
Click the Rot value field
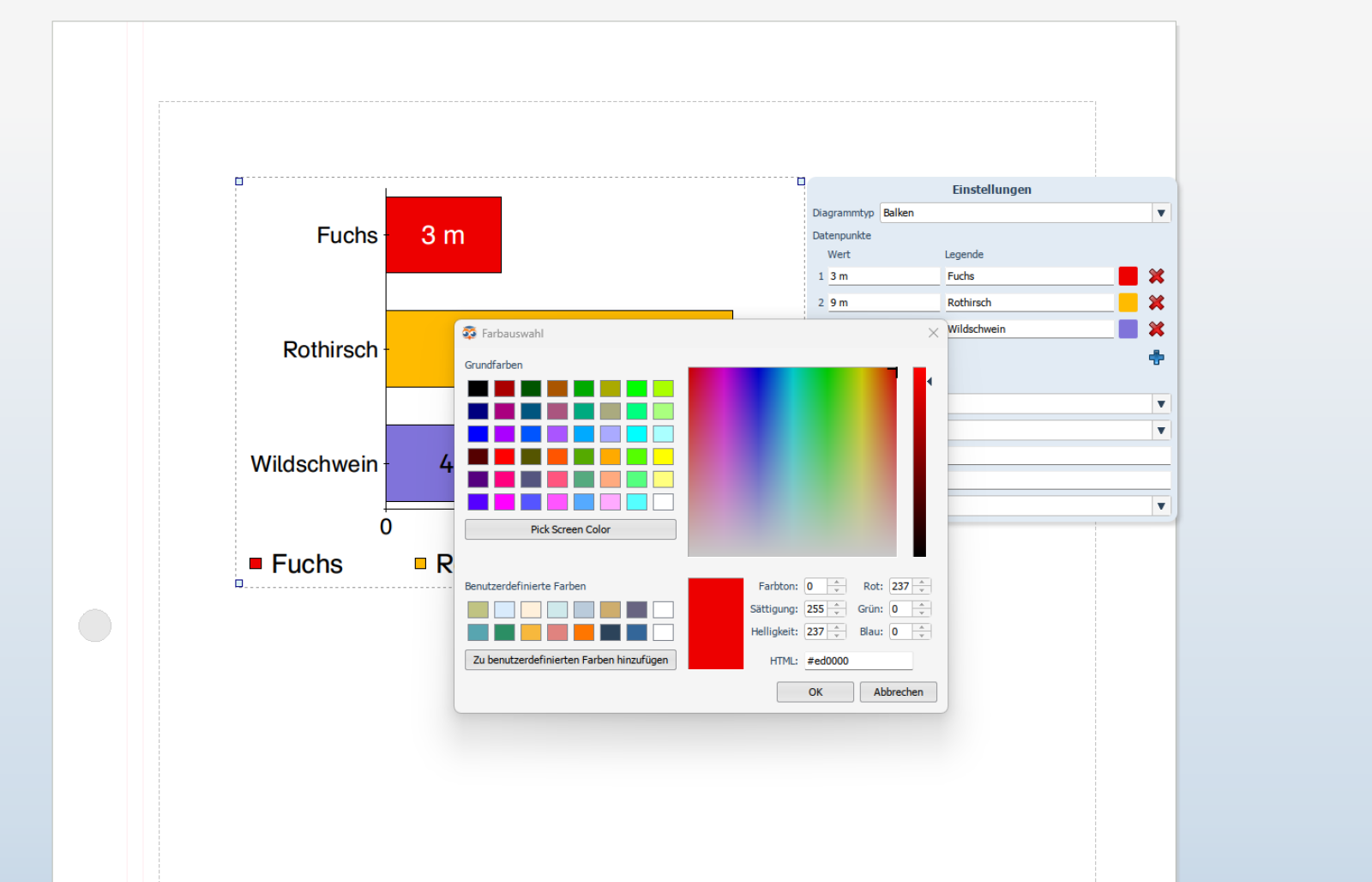coord(900,587)
